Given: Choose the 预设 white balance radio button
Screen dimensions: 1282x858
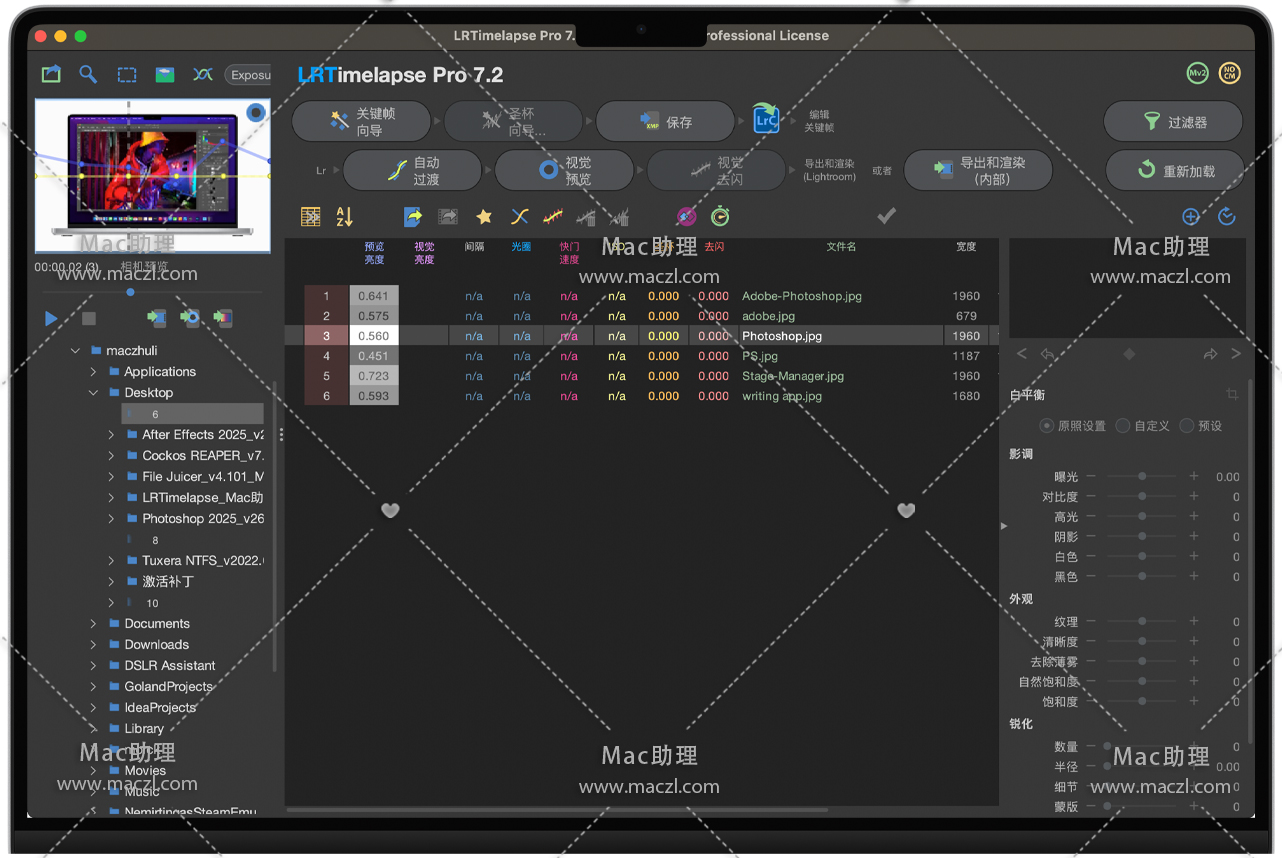Looking at the screenshot, I should point(1187,425).
